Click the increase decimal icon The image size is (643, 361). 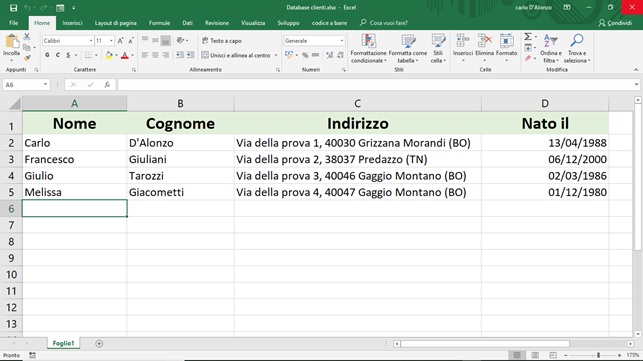tap(330, 55)
